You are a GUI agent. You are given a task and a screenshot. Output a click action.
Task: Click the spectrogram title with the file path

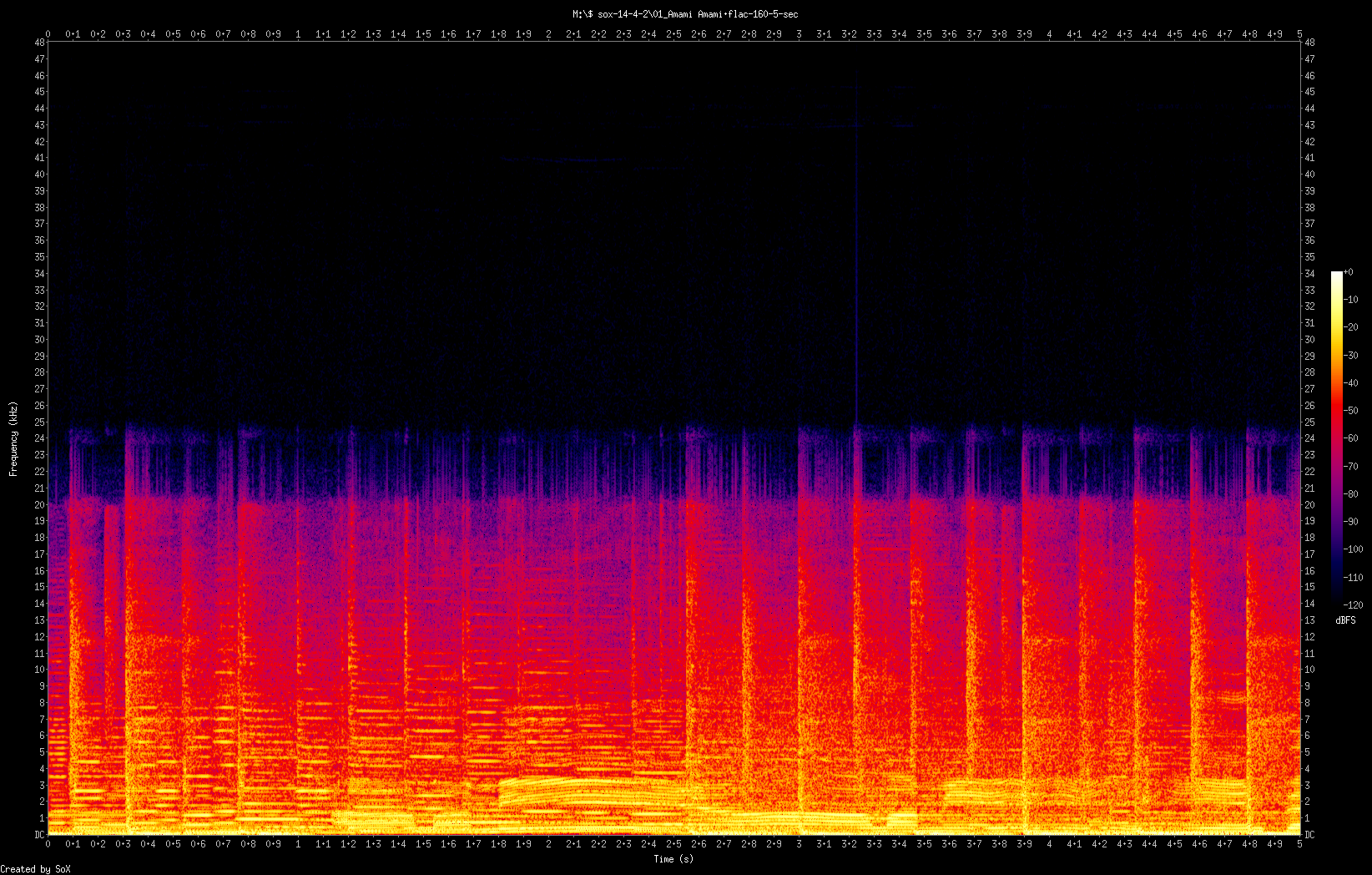(x=685, y=14)
